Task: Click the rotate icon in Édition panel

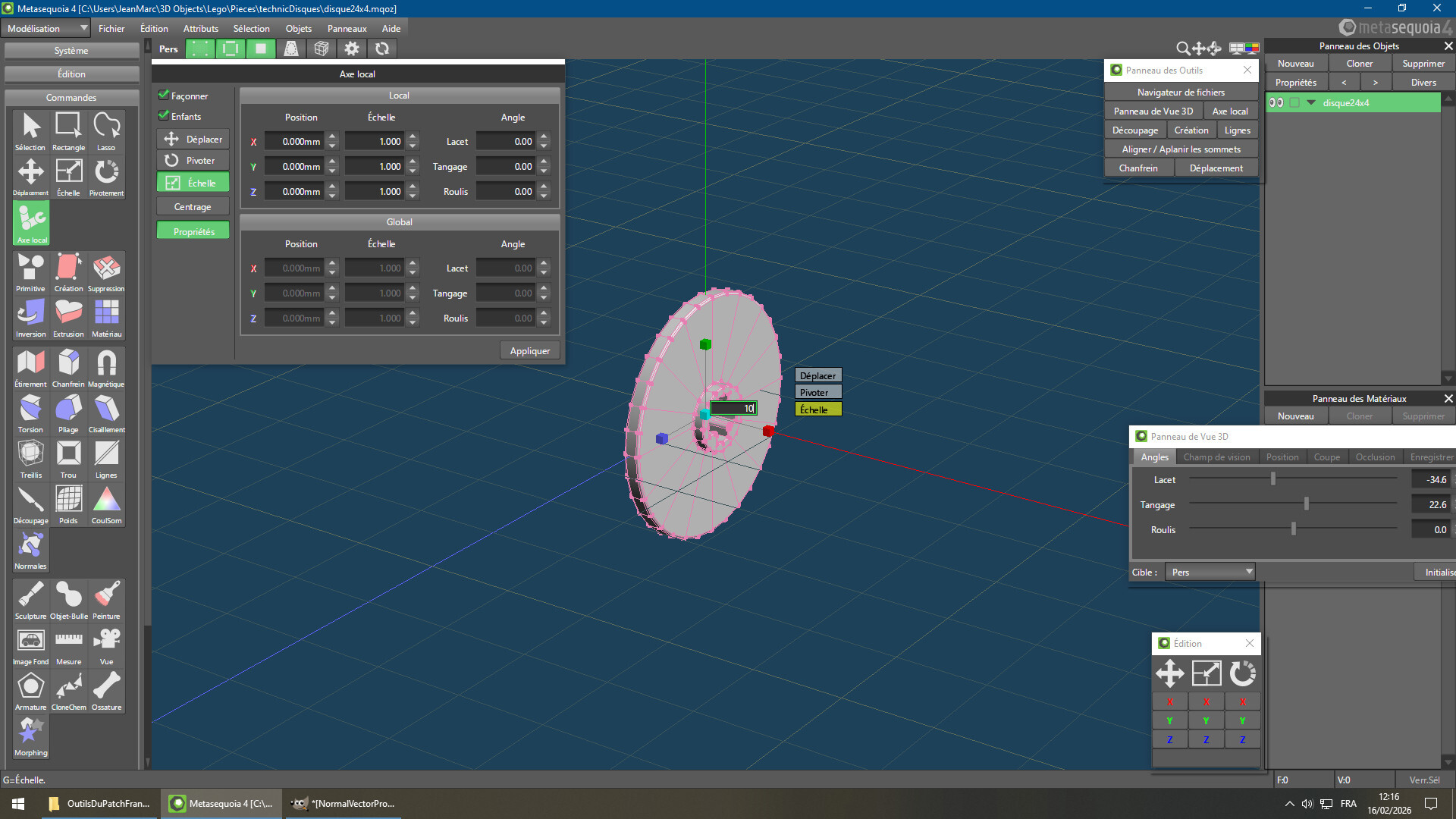Action: point(1242,673)
